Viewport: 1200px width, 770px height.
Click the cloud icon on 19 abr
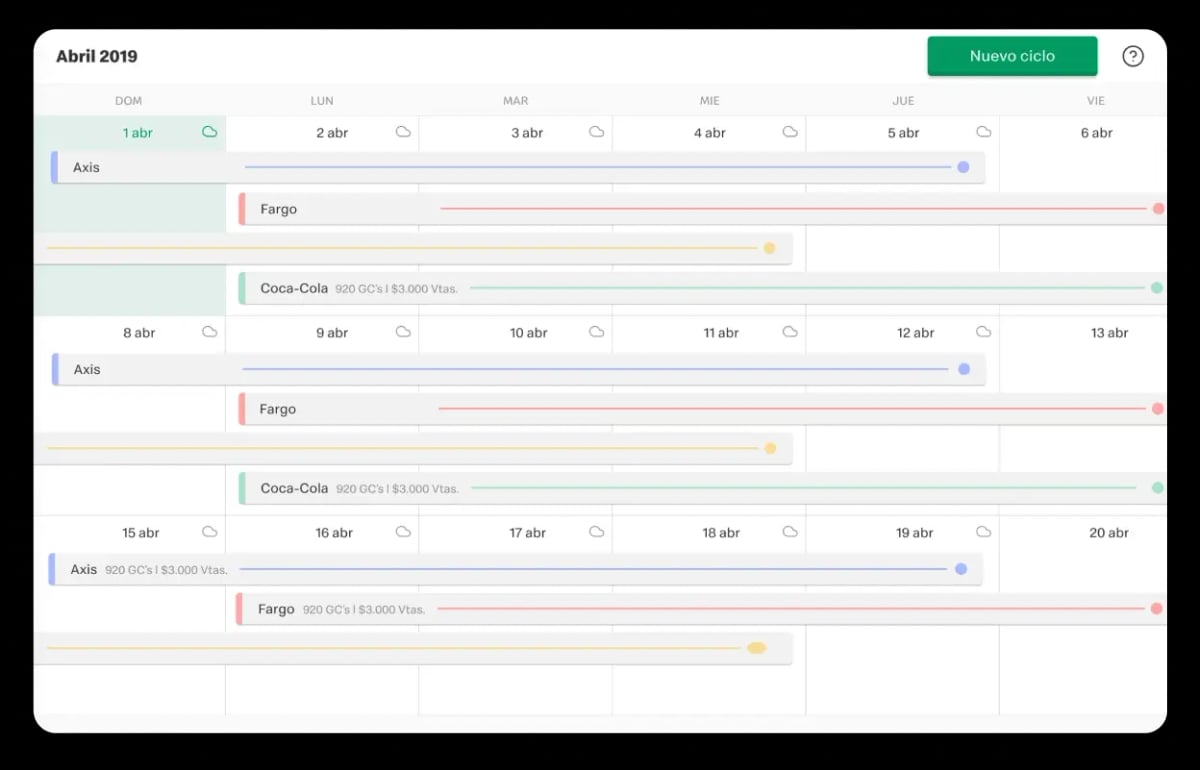coord(983,531)
